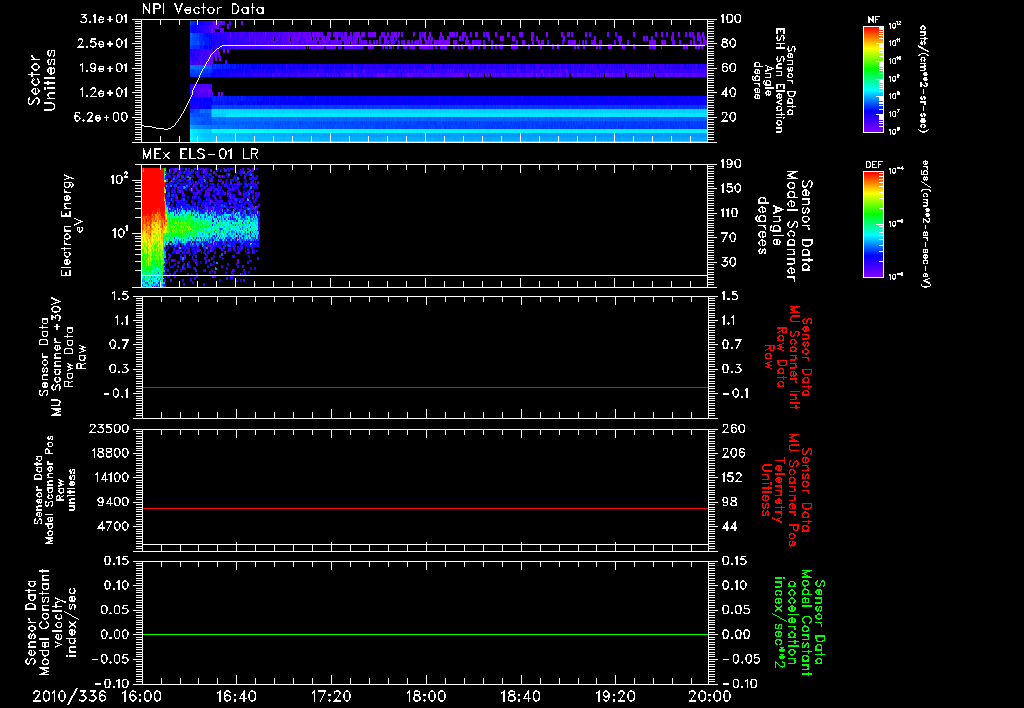This screenshot has height=708, width=1024.
Task: Click the "260" telemetry tick label
Action: [732, 428]
